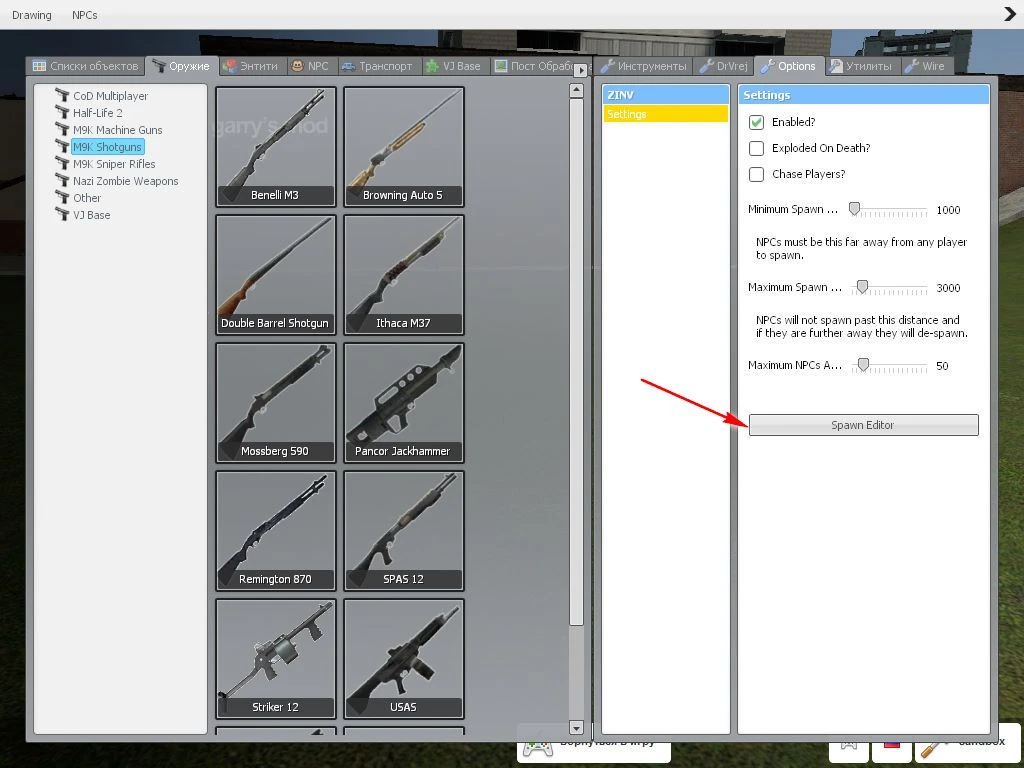Choose the Mossberg 590 shotgun icon
1024x768 pixels.
tap(276, 403)
